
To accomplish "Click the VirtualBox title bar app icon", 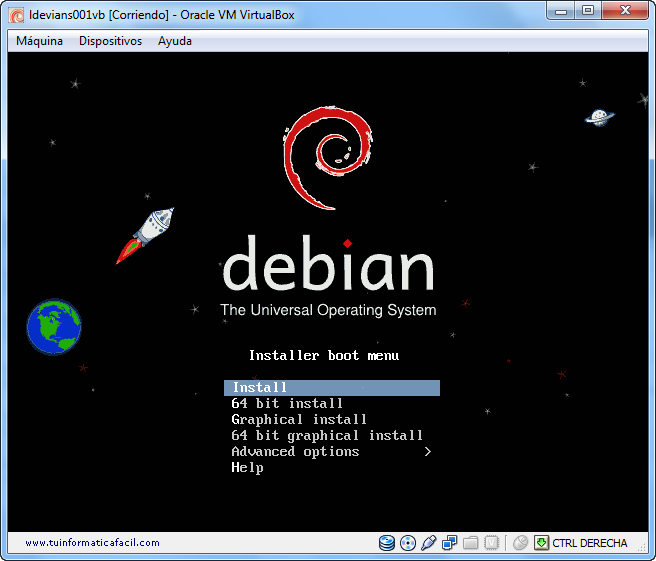I will [x=17, y=15].
